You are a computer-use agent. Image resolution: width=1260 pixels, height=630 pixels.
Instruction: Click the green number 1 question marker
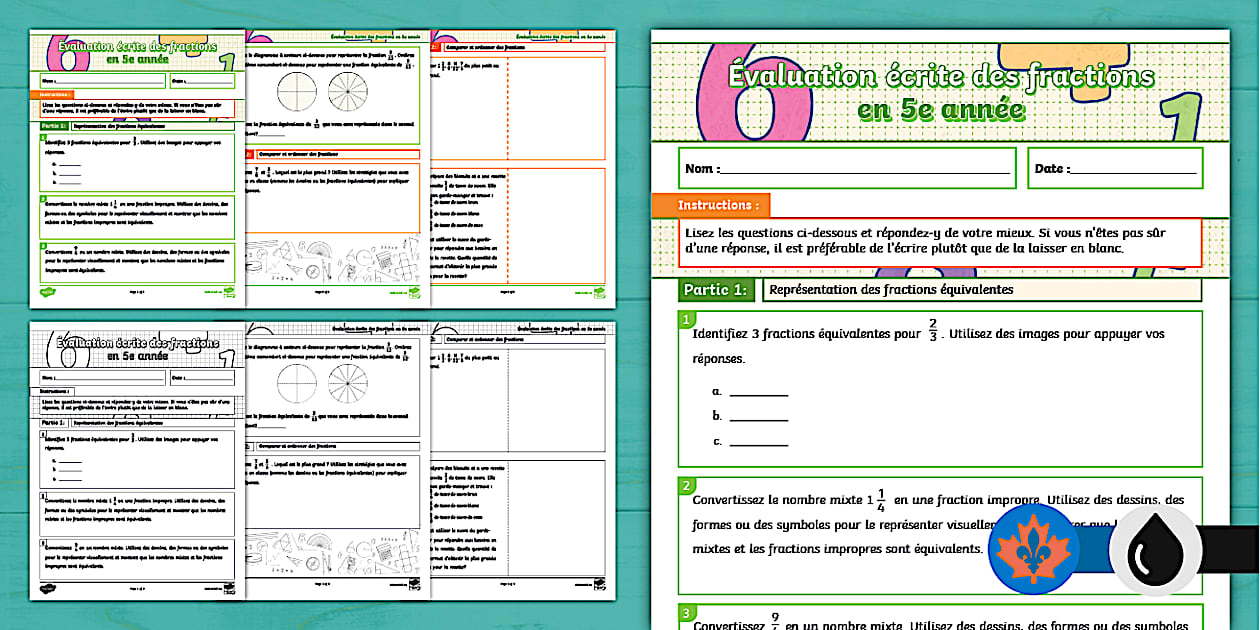[686, 320]
